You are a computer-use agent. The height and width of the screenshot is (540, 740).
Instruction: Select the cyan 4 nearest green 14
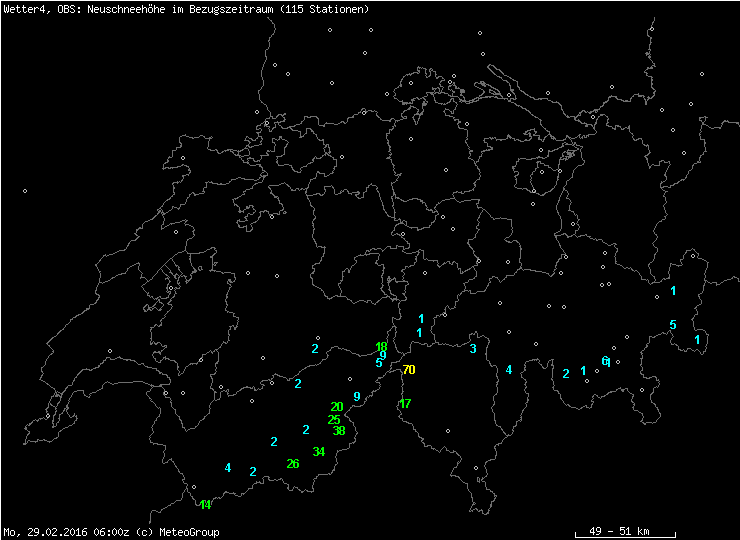[228, 468]
